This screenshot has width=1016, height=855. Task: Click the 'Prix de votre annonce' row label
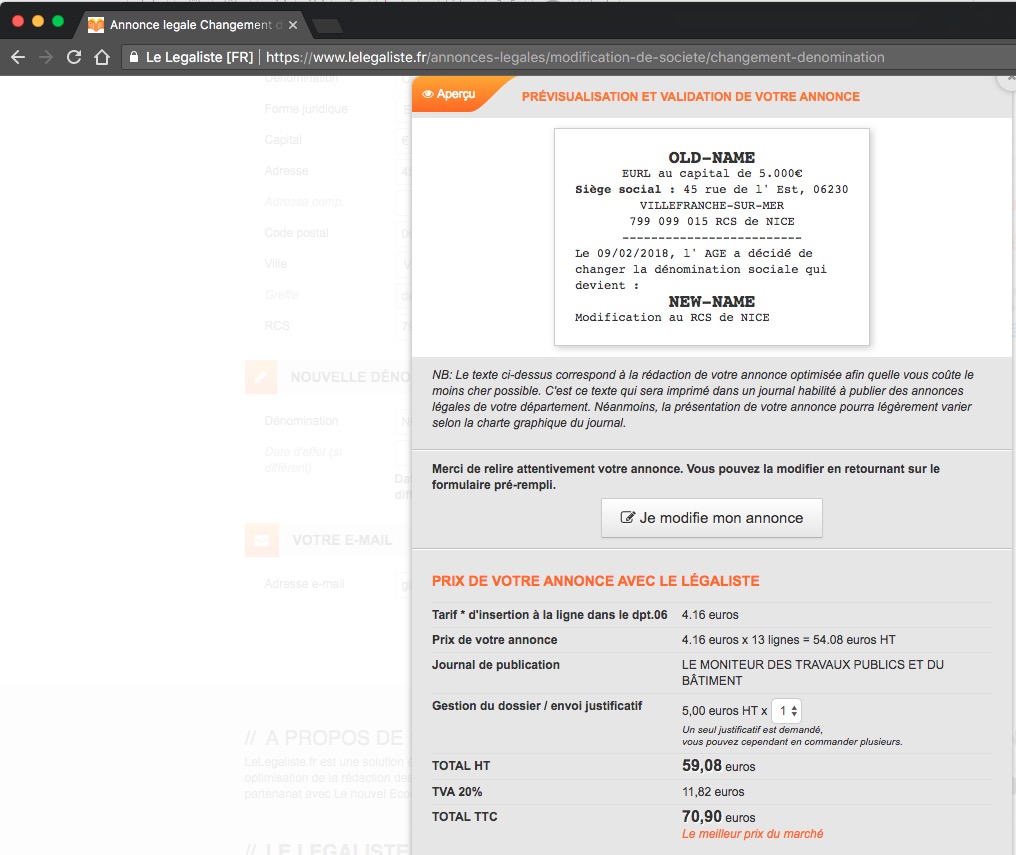[x=494, y=640]
